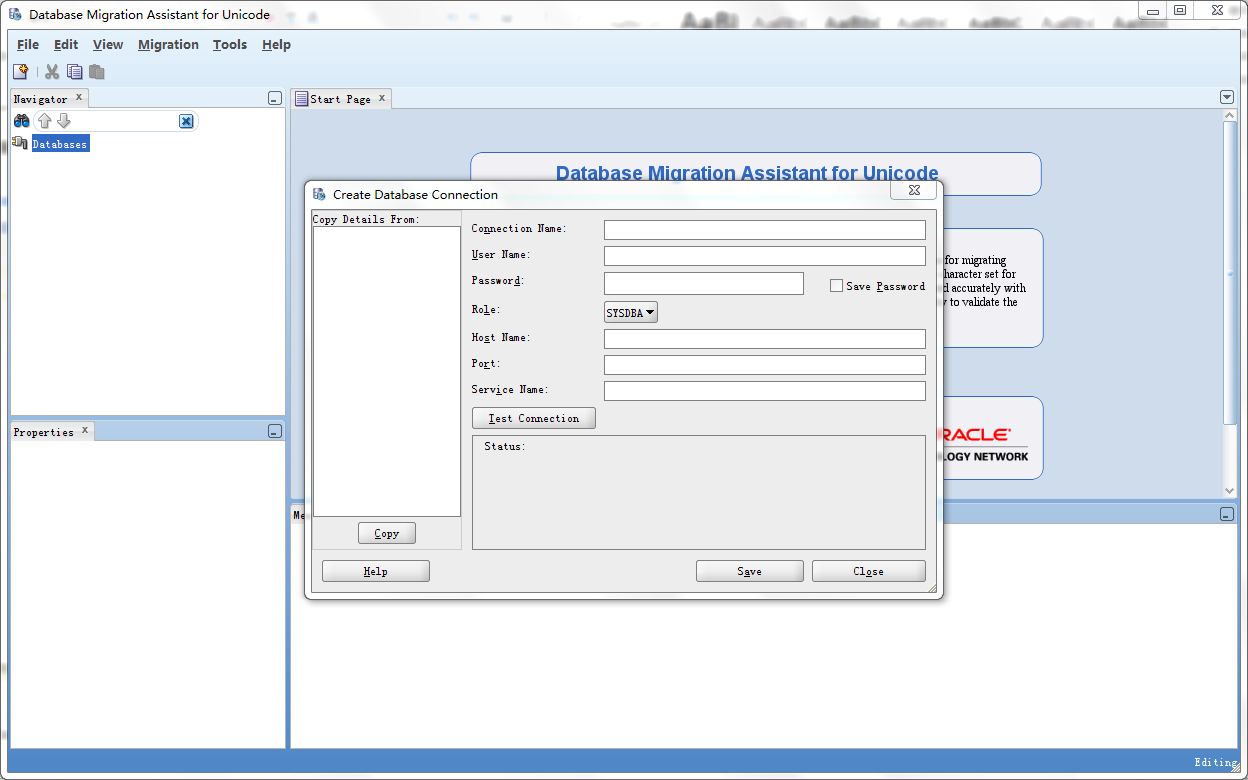Click the Databases plug connection icon
1248x780 pixels.
point(20,143)
